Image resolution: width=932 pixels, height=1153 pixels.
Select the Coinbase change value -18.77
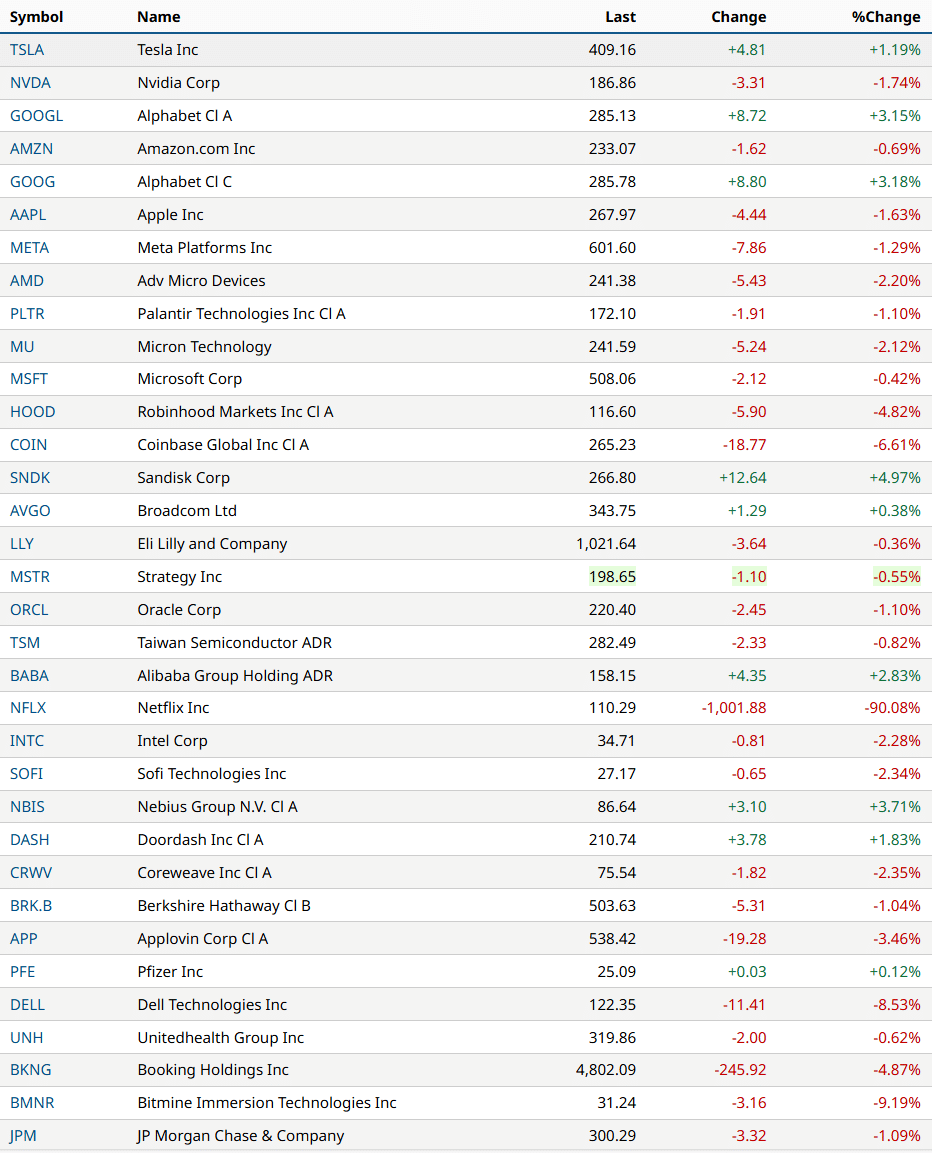pyautogui.click(x=744, y=445)
